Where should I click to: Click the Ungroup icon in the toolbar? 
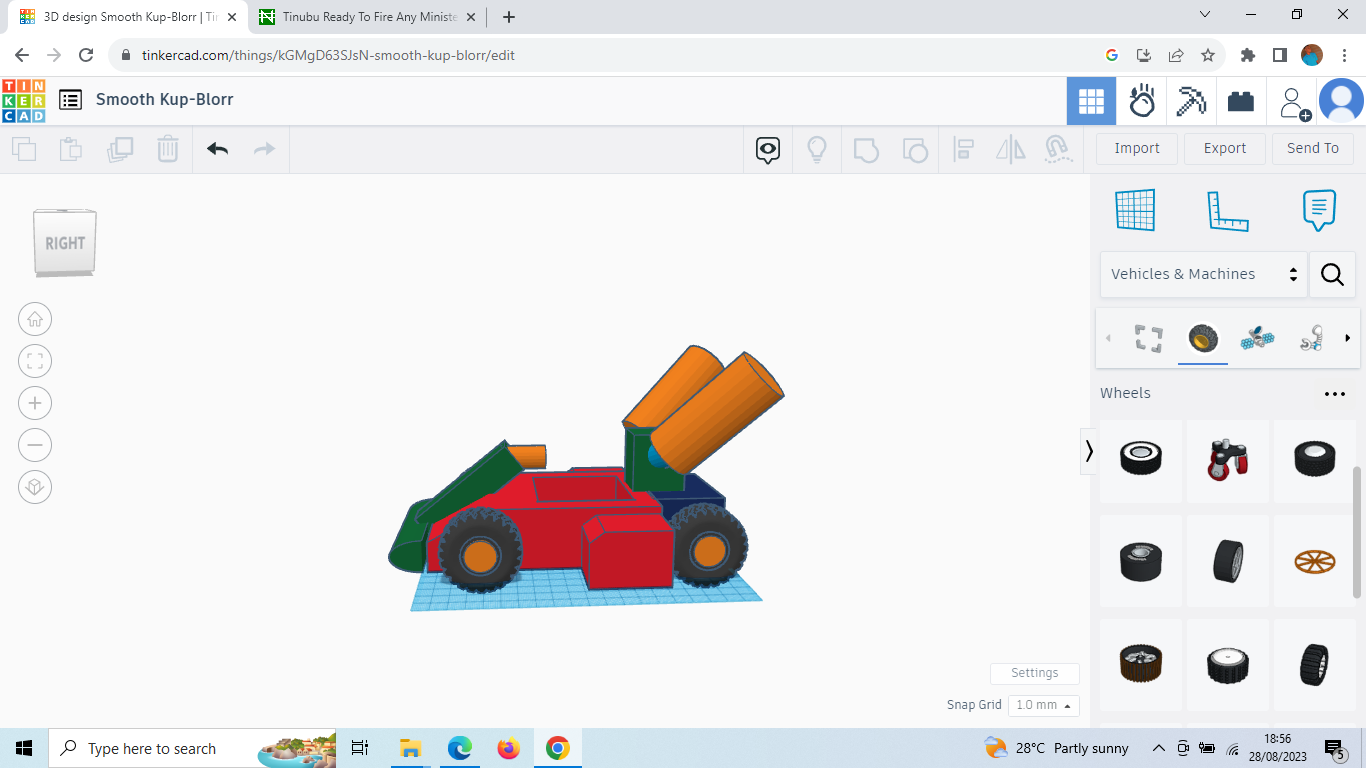[915, 148]
